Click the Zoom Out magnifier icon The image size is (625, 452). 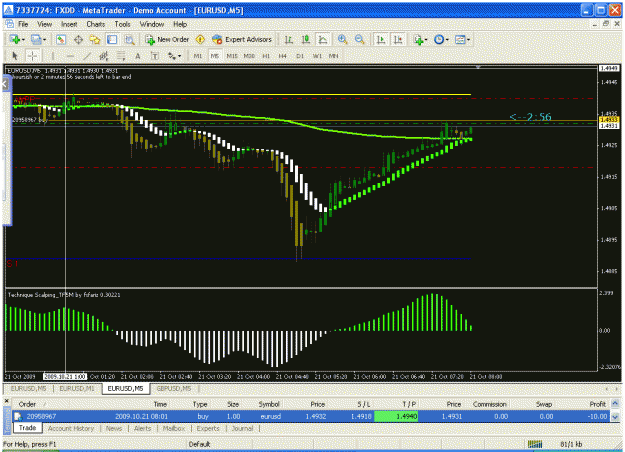coord(359,39)
